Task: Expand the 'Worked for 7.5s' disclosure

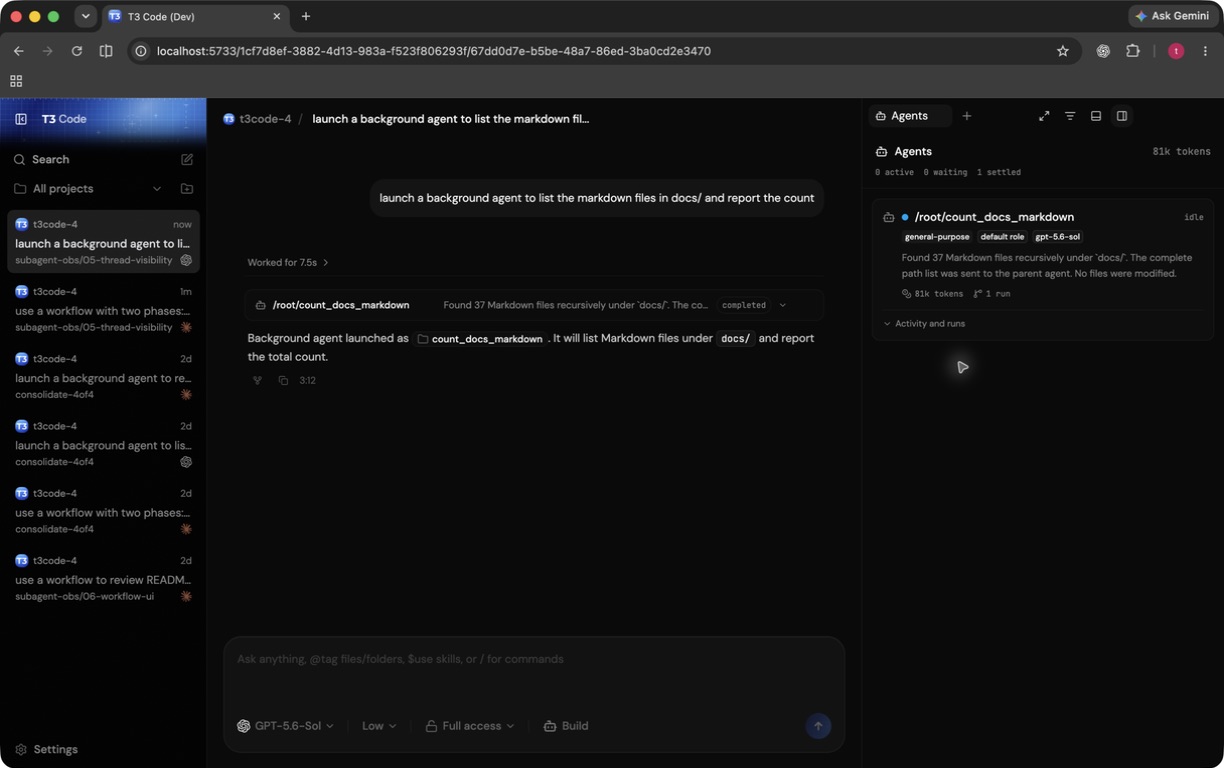Action: [x=288, y=262]
